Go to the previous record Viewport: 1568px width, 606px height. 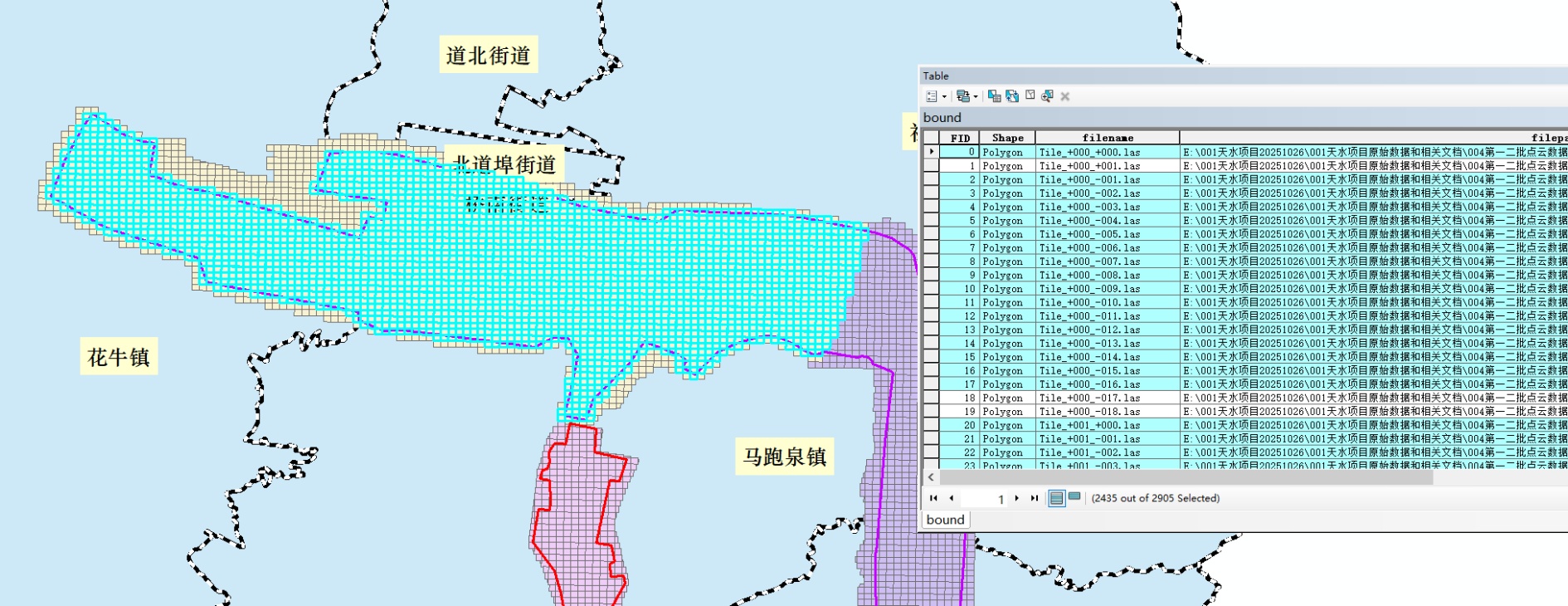(951, 498)
